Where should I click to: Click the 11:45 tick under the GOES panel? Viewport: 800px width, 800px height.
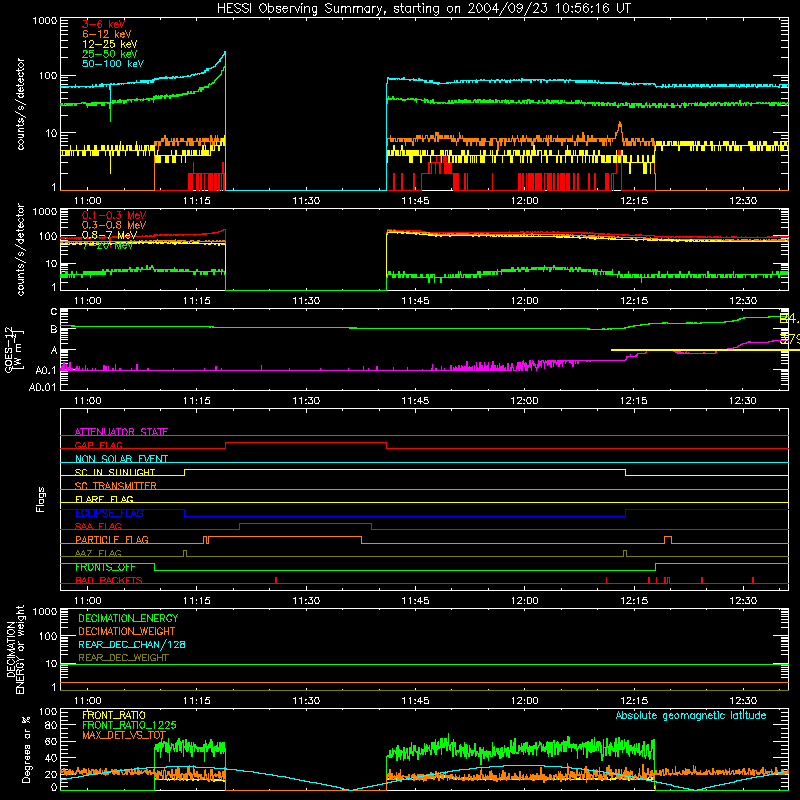click(x=415, y=401)
